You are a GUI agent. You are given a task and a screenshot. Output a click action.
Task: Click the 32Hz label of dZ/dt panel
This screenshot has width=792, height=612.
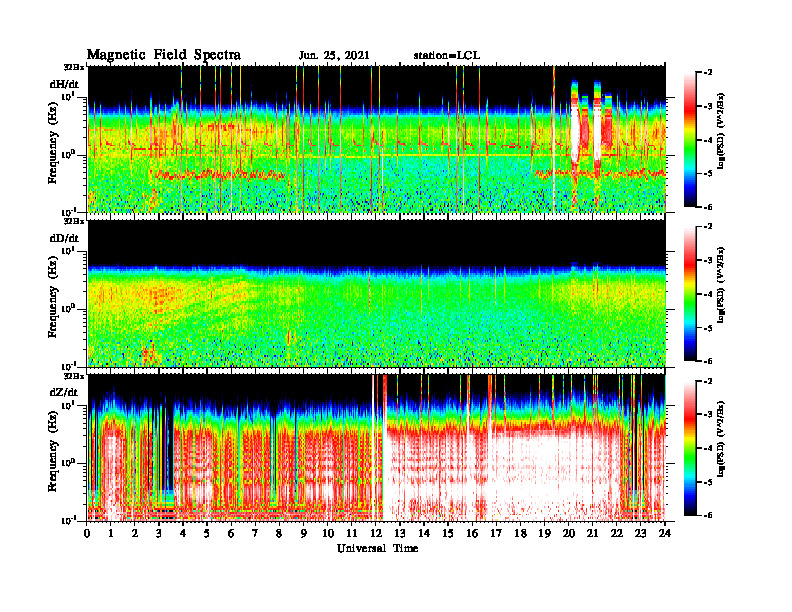coord(73,375)
